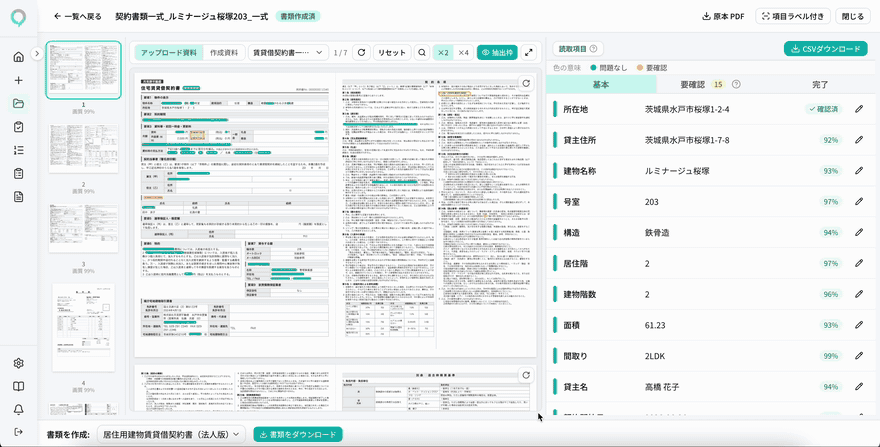Image resolution: width=880 pixels, height=447 pixels.
Task: Click 書類をダウンロード button
Action: [298, 434]
